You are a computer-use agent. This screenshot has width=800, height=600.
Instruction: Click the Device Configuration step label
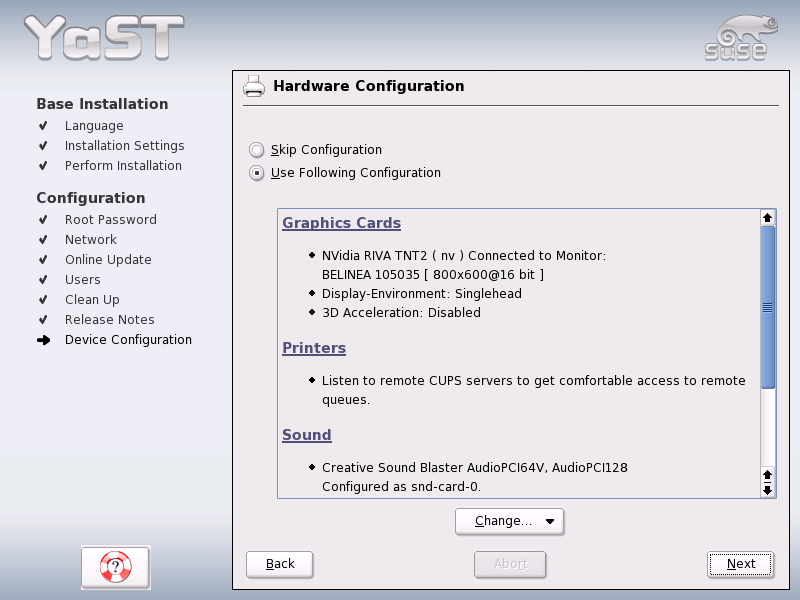tap(128, 340)
